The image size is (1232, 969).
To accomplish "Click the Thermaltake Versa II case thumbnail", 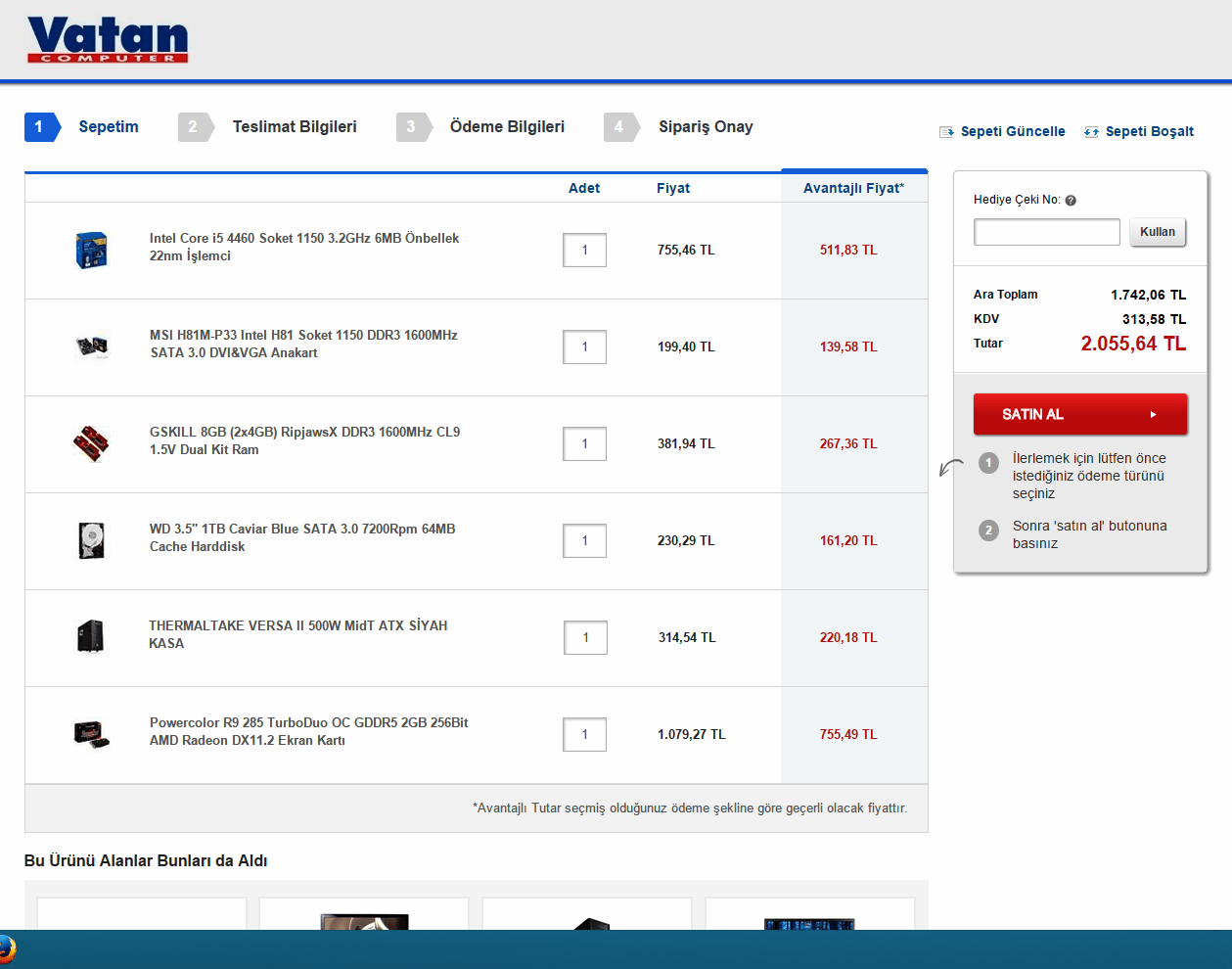I will (91, 636).
